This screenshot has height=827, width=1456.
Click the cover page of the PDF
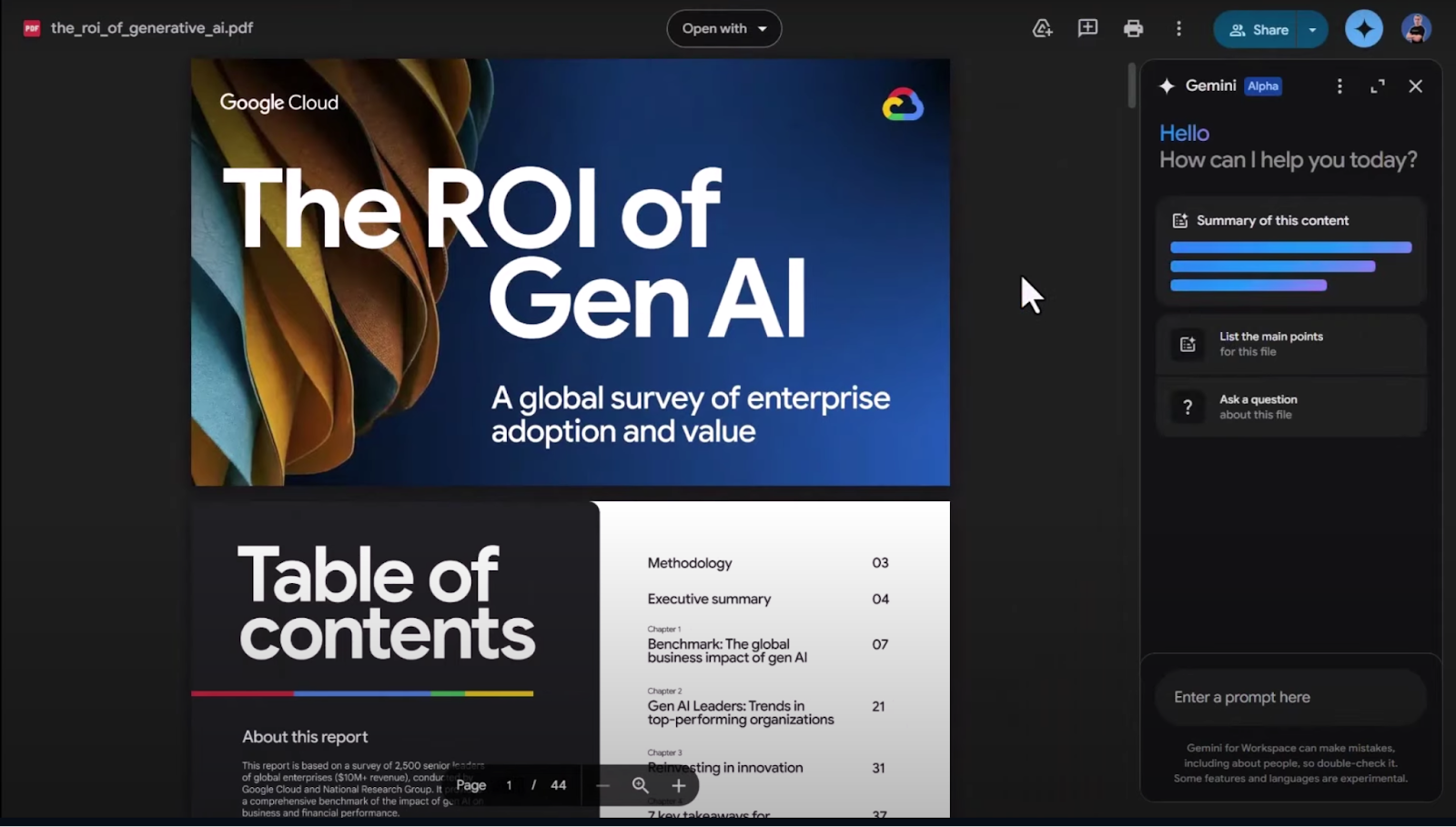[571, 272]
